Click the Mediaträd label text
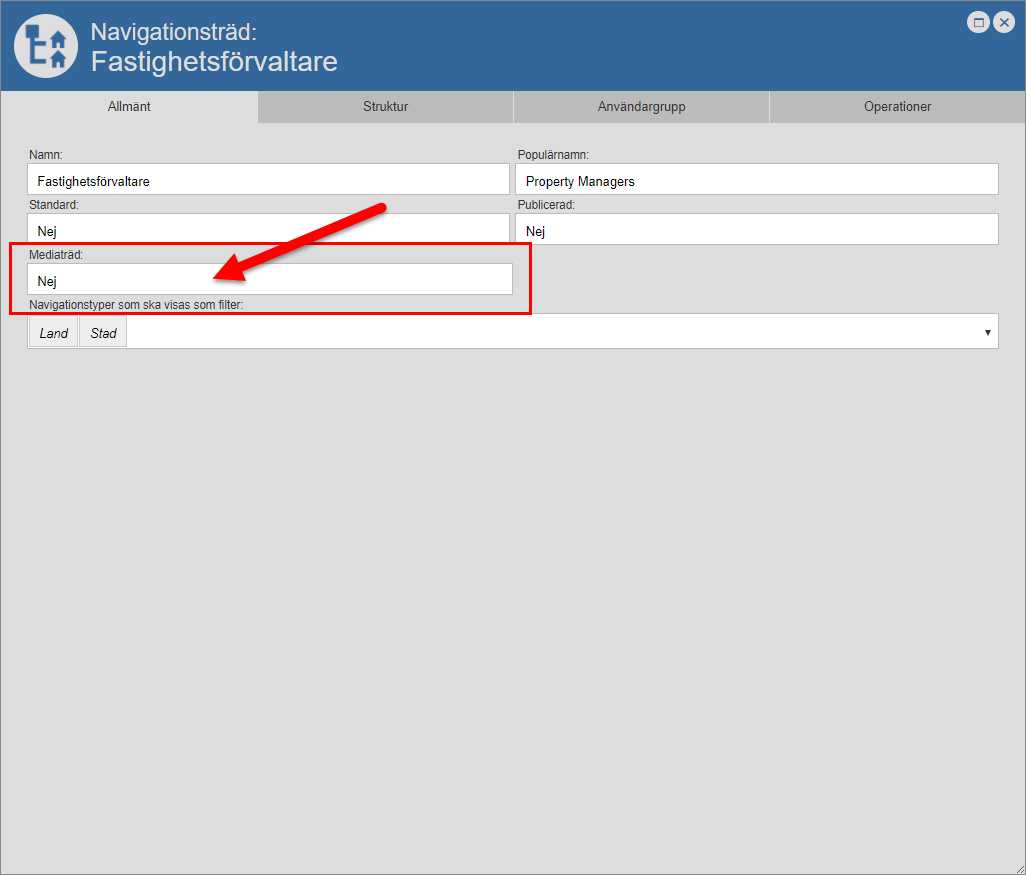This screenshot has height=875, width=1026. pos(56,255)
